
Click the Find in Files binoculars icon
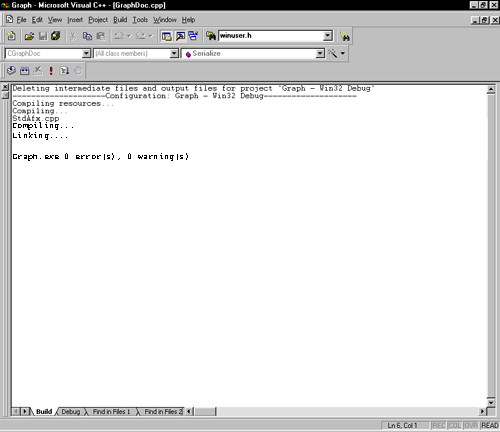[211, 36]
